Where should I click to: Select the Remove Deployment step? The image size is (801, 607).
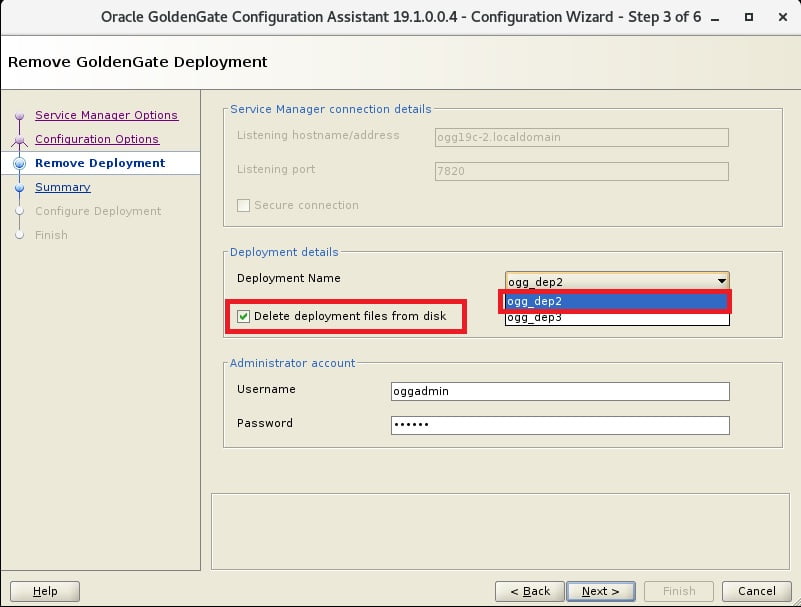pyautogui.click(x=100, y=163)
